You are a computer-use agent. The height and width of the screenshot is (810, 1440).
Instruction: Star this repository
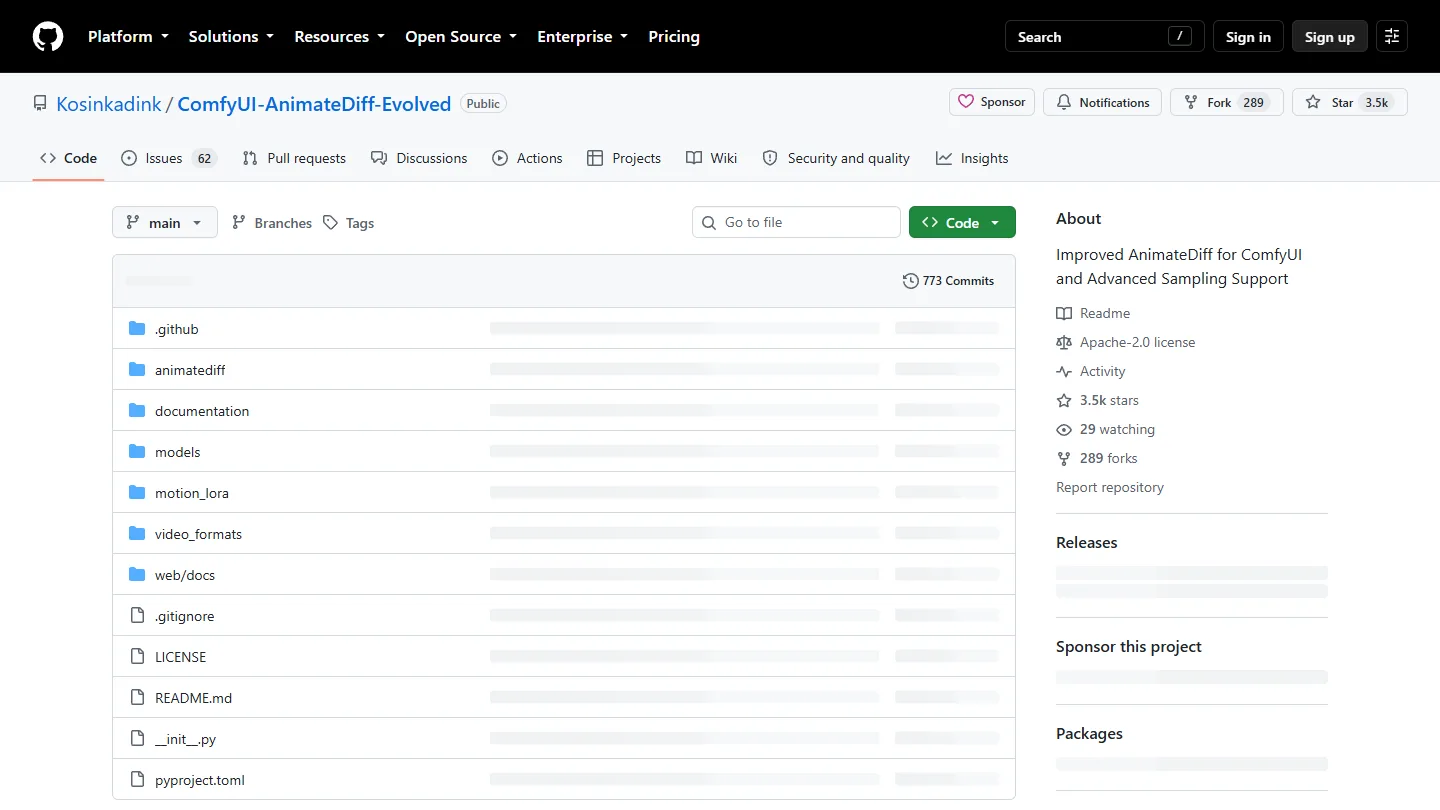coord(1349,102)
